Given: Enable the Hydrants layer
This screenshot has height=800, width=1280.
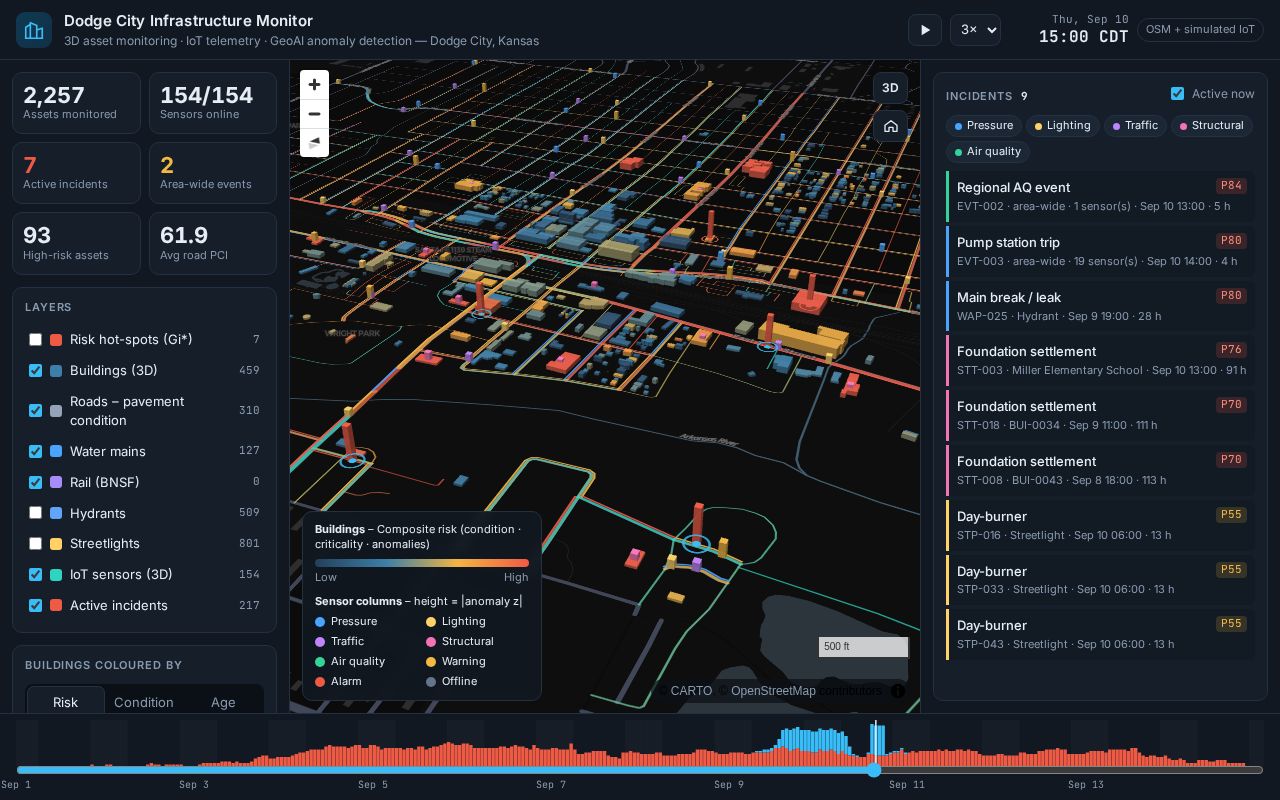Looking at the screenshot, I should pos(35,513).
